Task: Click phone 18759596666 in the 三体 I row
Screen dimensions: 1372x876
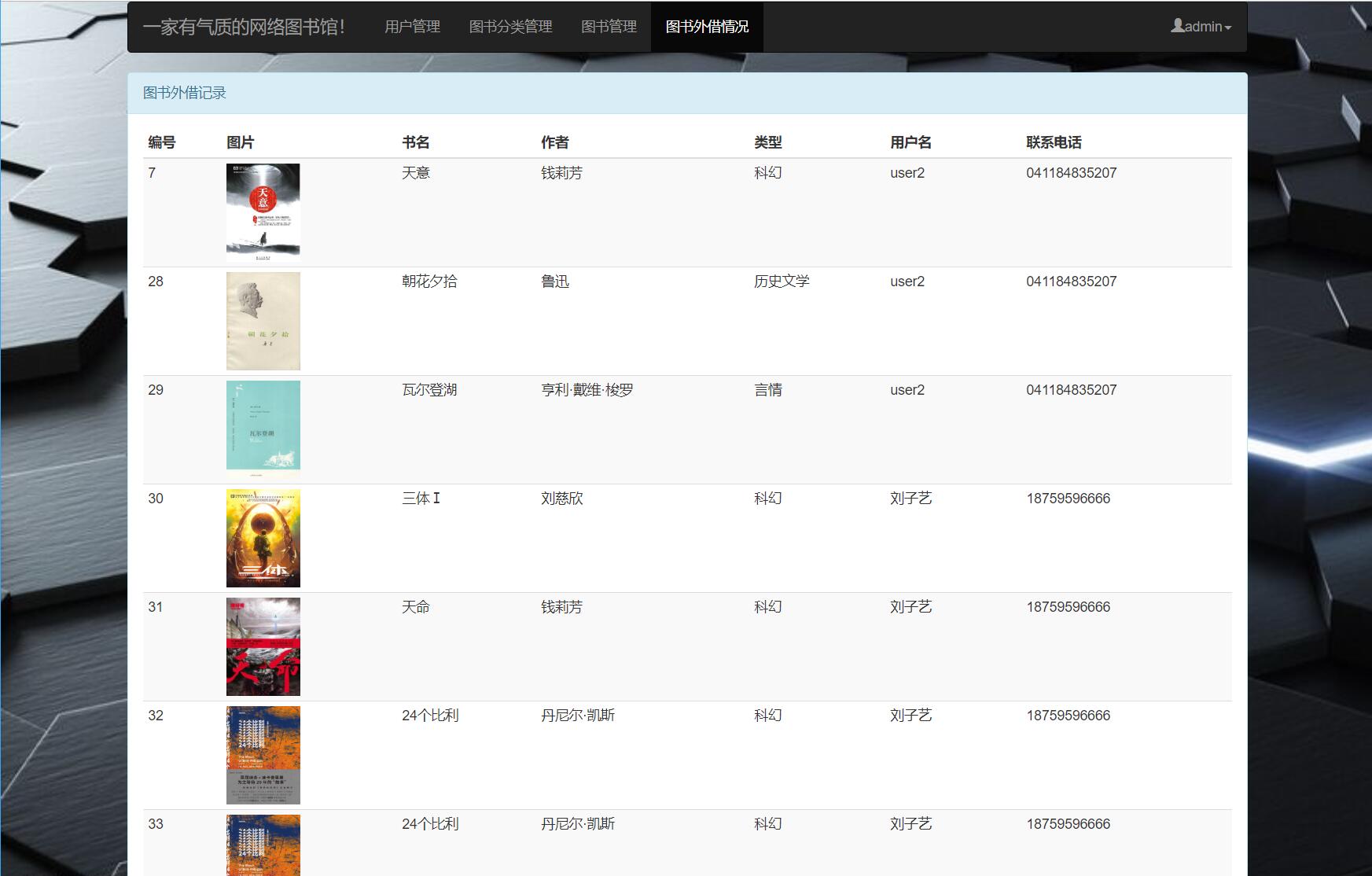Action: click(x=1069, y=499)
